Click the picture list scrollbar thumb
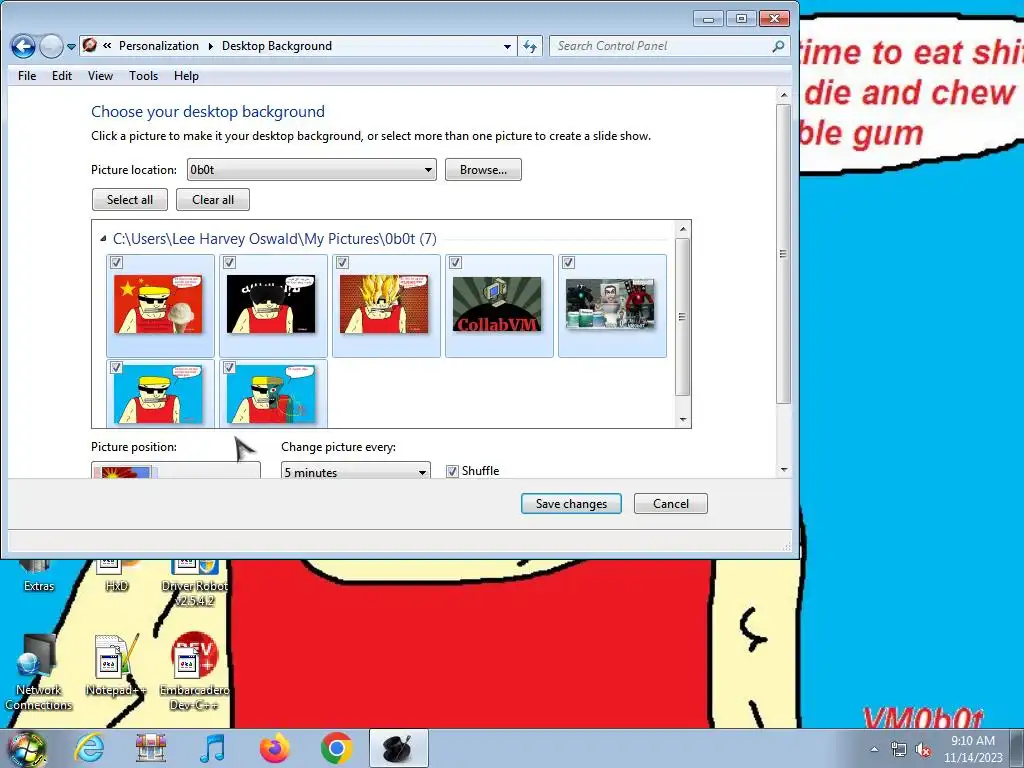This screenshot has width=1024, height=768. click(682, 317)
